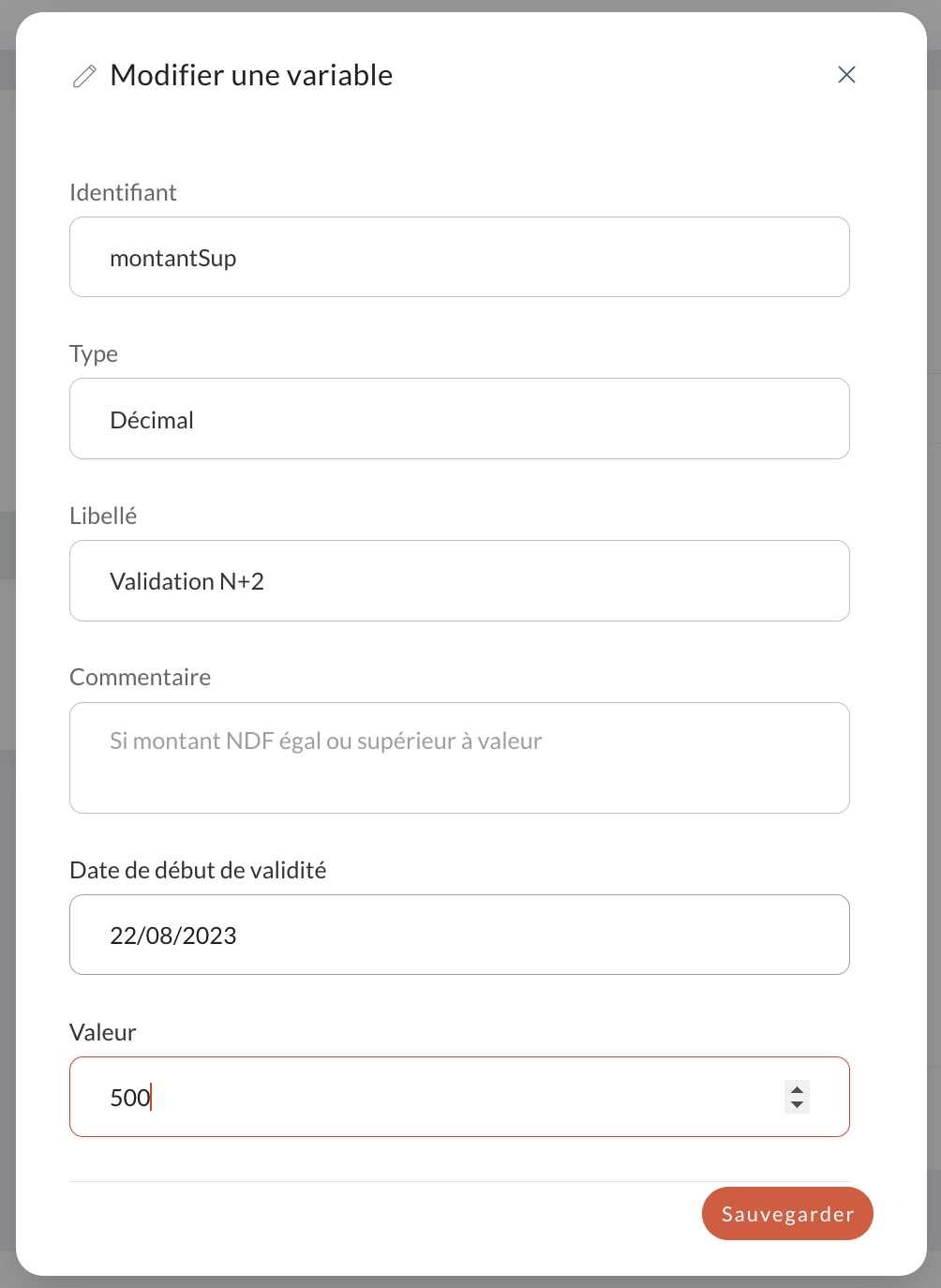941x1288 pixels.
Task: Click the Valeur number field containing 500
Action: [459, 1097]
